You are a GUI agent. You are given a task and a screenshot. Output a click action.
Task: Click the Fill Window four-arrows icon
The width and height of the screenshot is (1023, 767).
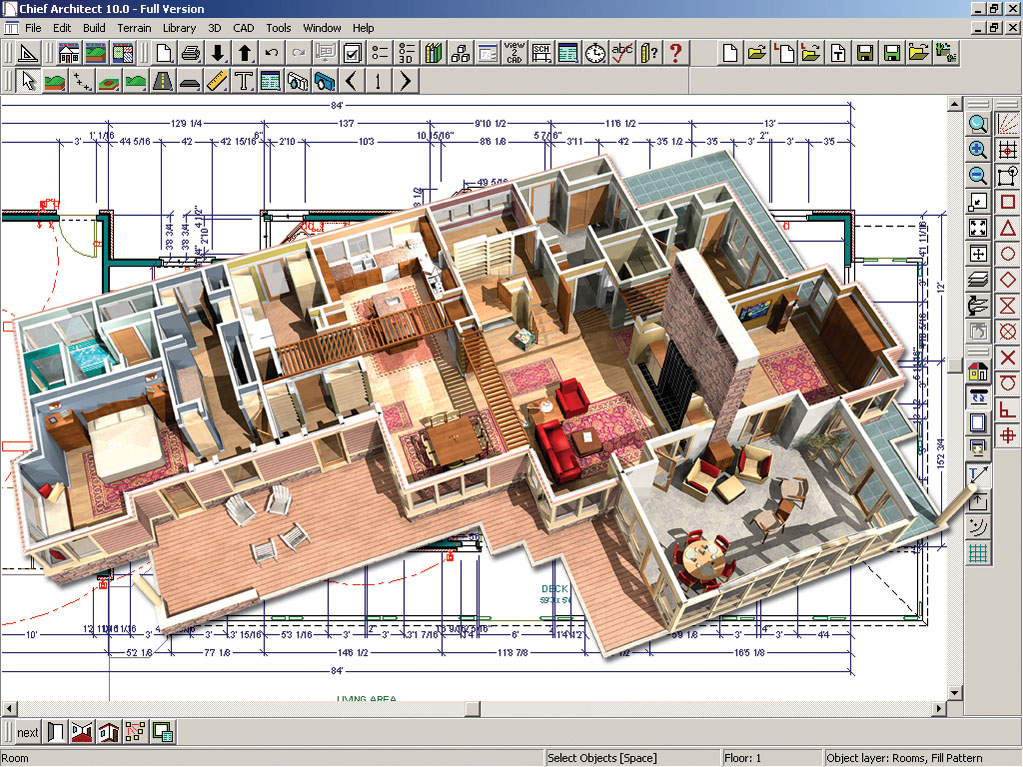click(977, 228)
